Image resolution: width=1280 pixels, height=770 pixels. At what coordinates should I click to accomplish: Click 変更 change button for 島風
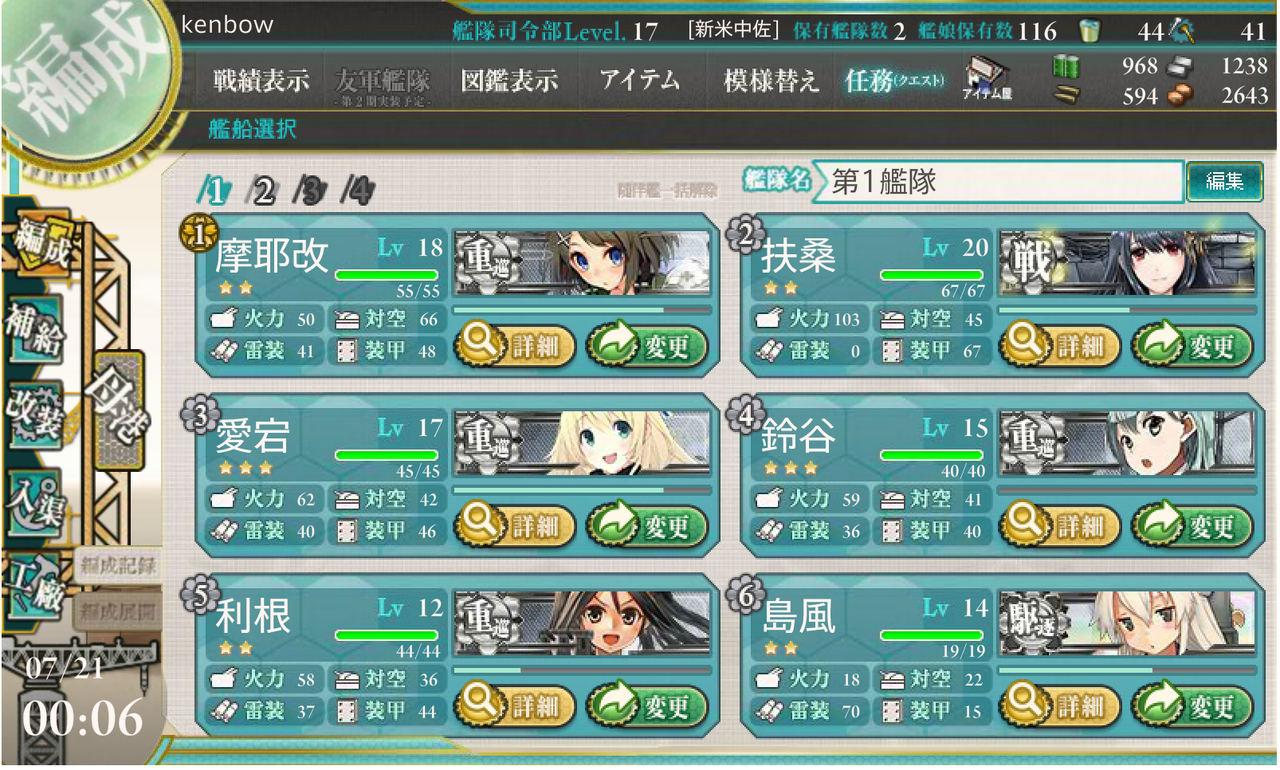[x=1194, y=707]
